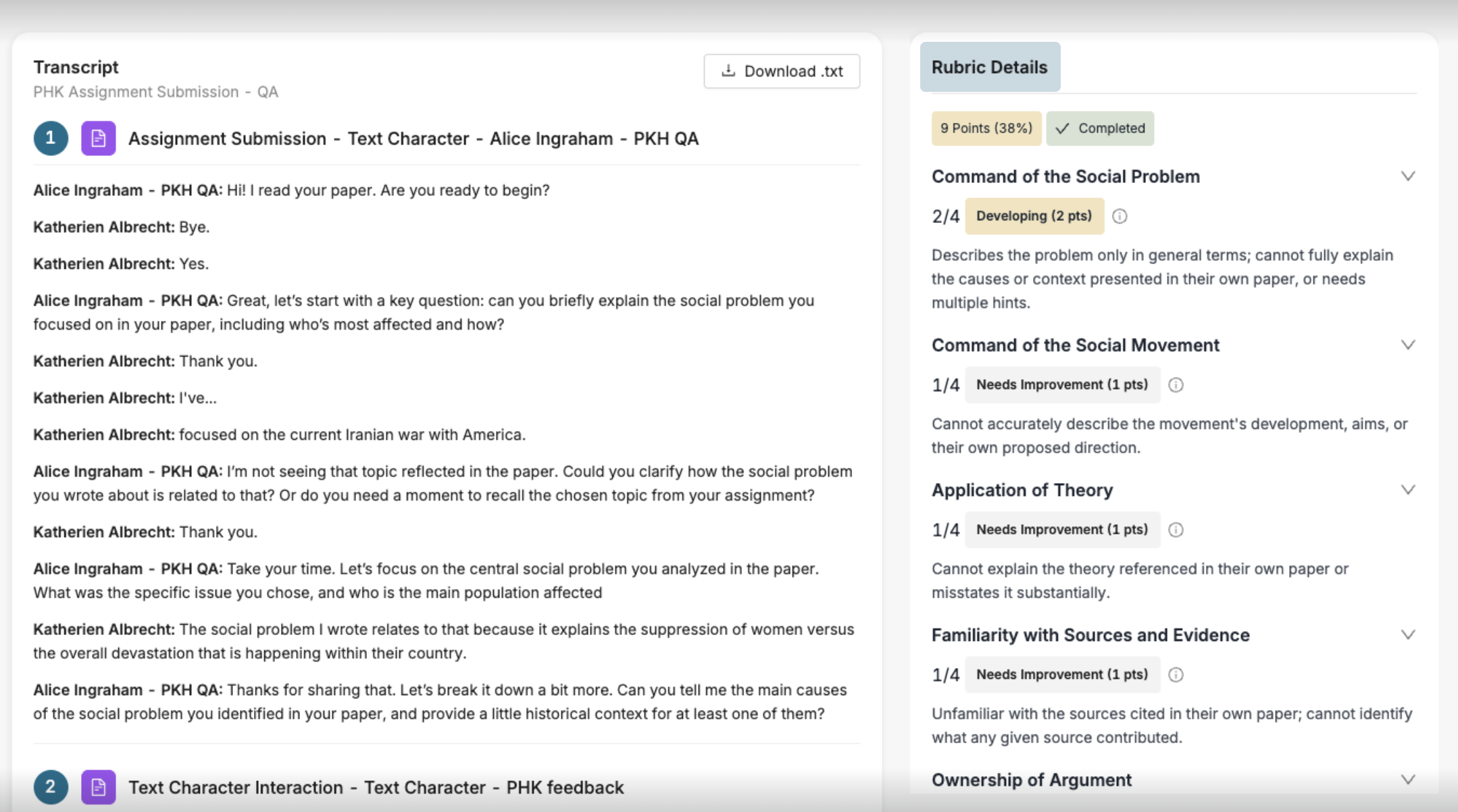This screenshot has height=812, width=1458.
Task: Click the Download .txt button
Action: click(782, 71)
